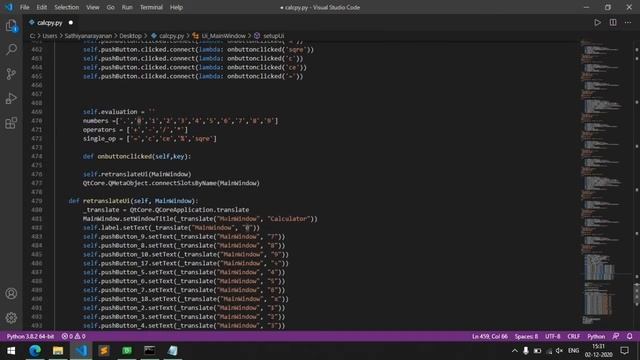This screenshot has height=360, width=640.
Task: Close the unsaved calcpy.py tab dot
Action: (71, 23)
